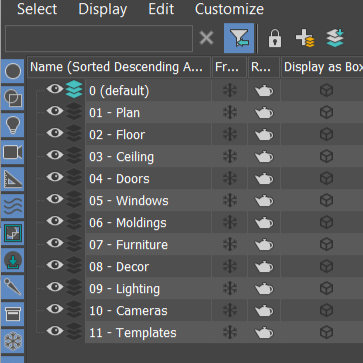Image resolution: width=363 pixels, height=363 pixels.
Task: Toggle Display Cameras filter icon
Action: (x=13, y=152)
